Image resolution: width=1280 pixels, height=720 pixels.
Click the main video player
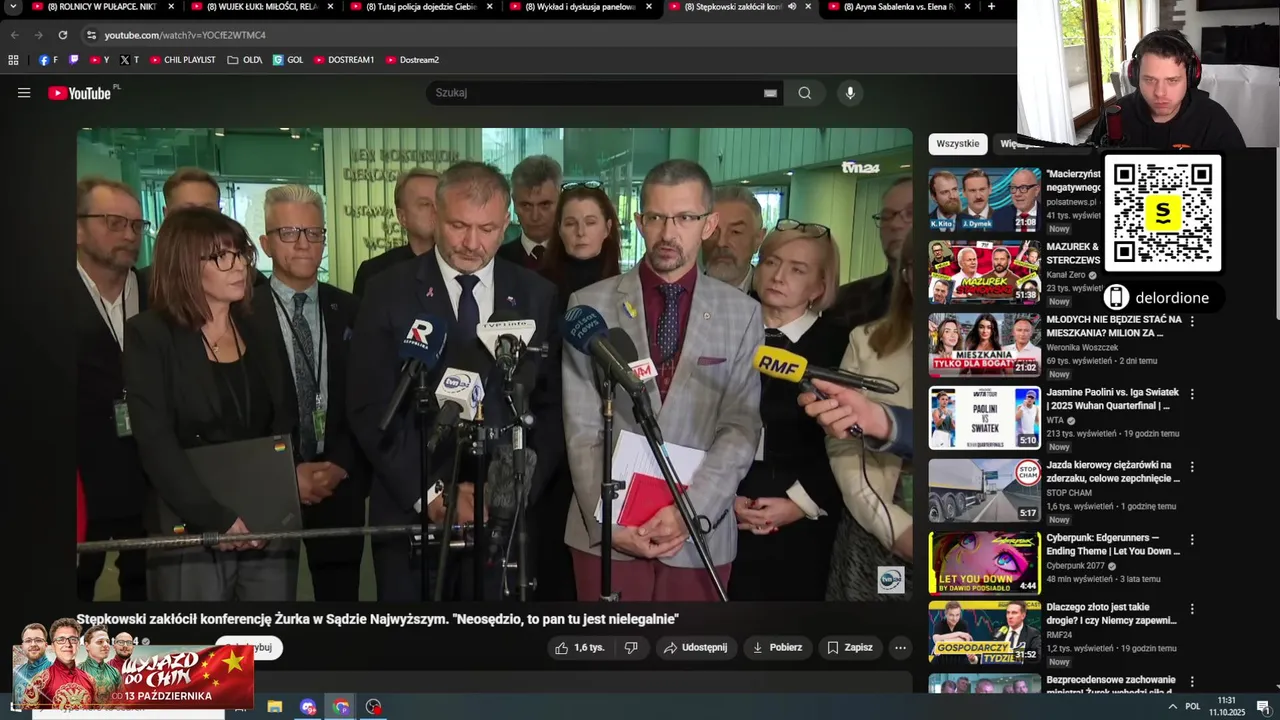tap(495, 364)
